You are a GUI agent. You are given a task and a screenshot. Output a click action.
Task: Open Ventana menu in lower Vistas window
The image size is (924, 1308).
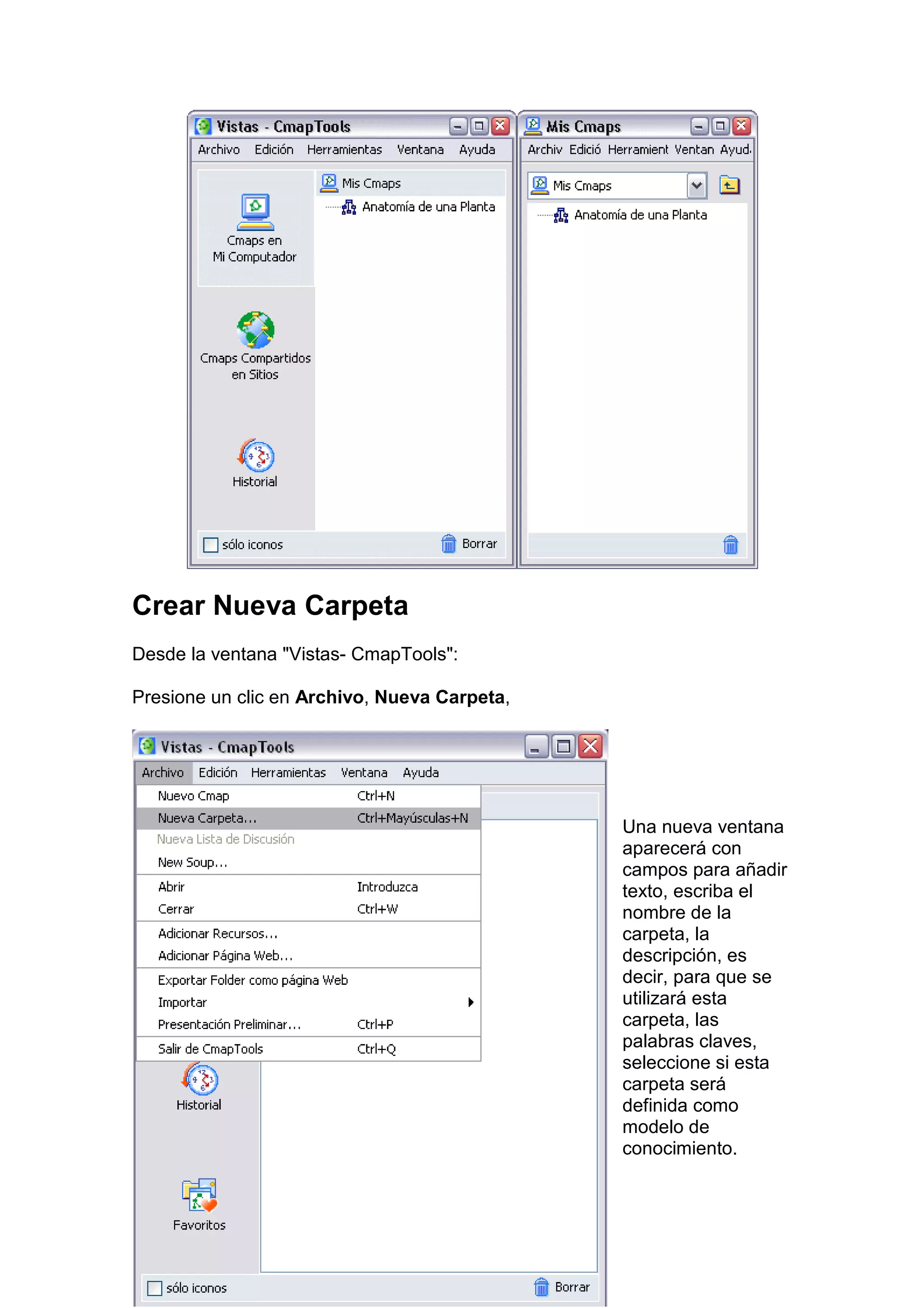point(365,773)
